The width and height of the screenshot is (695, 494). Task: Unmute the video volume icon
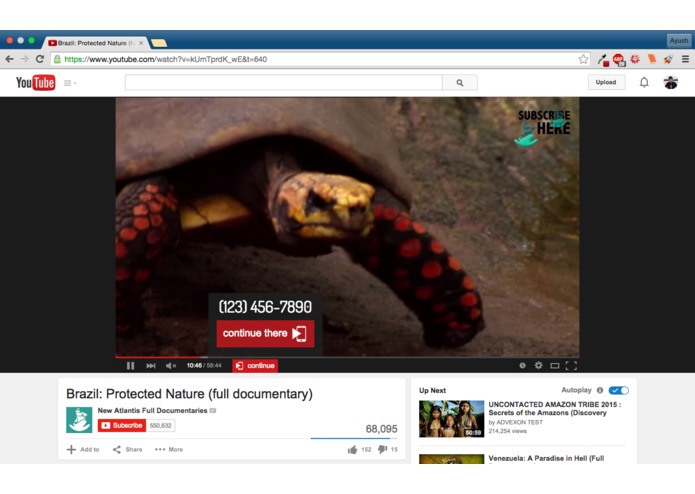click(x=171, y=366)
